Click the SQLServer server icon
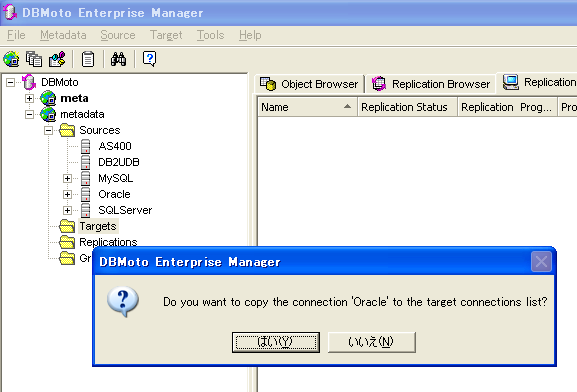Viewport: 577px width, 392px height. coord(85,210)
